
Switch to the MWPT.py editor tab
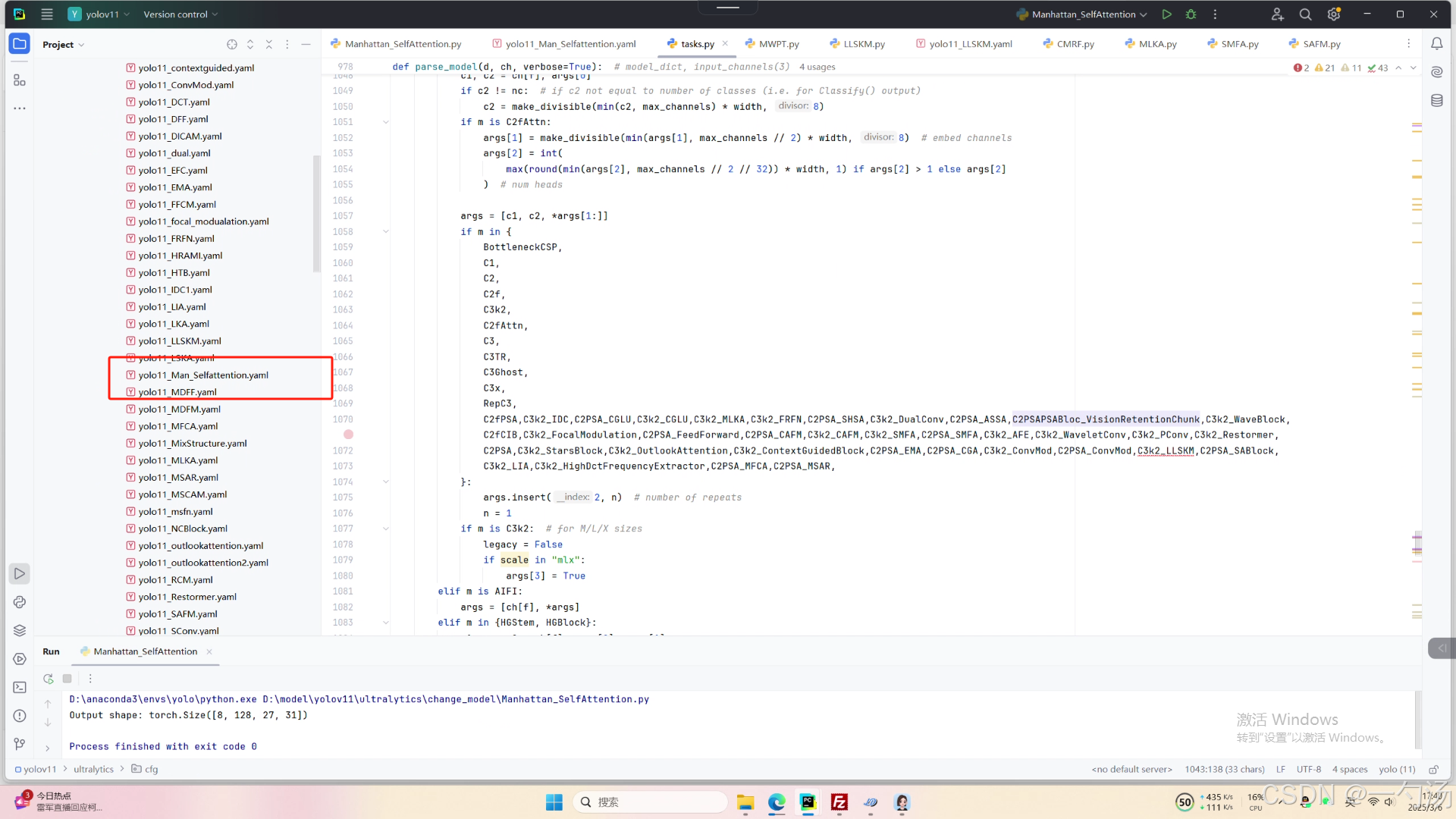pyautogui.click(x=778, y=44)
